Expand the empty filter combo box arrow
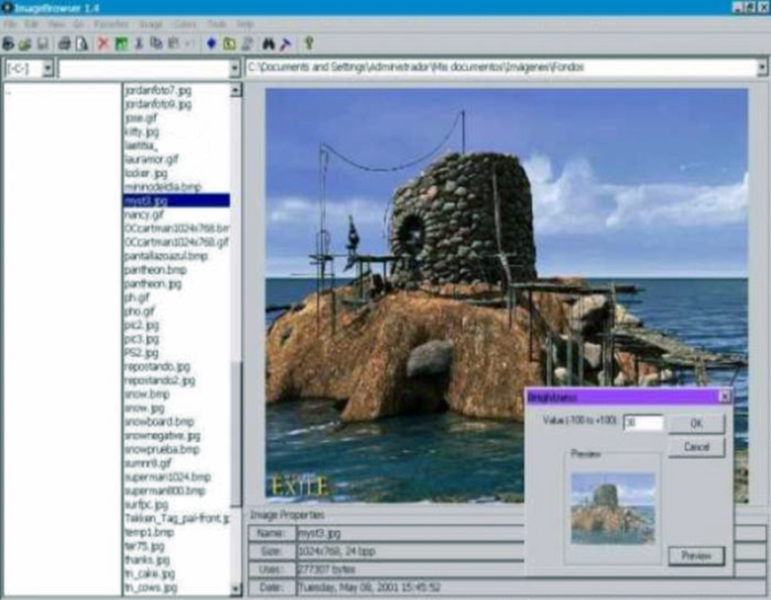Screen dimensions: 771x600 (235, 68)
